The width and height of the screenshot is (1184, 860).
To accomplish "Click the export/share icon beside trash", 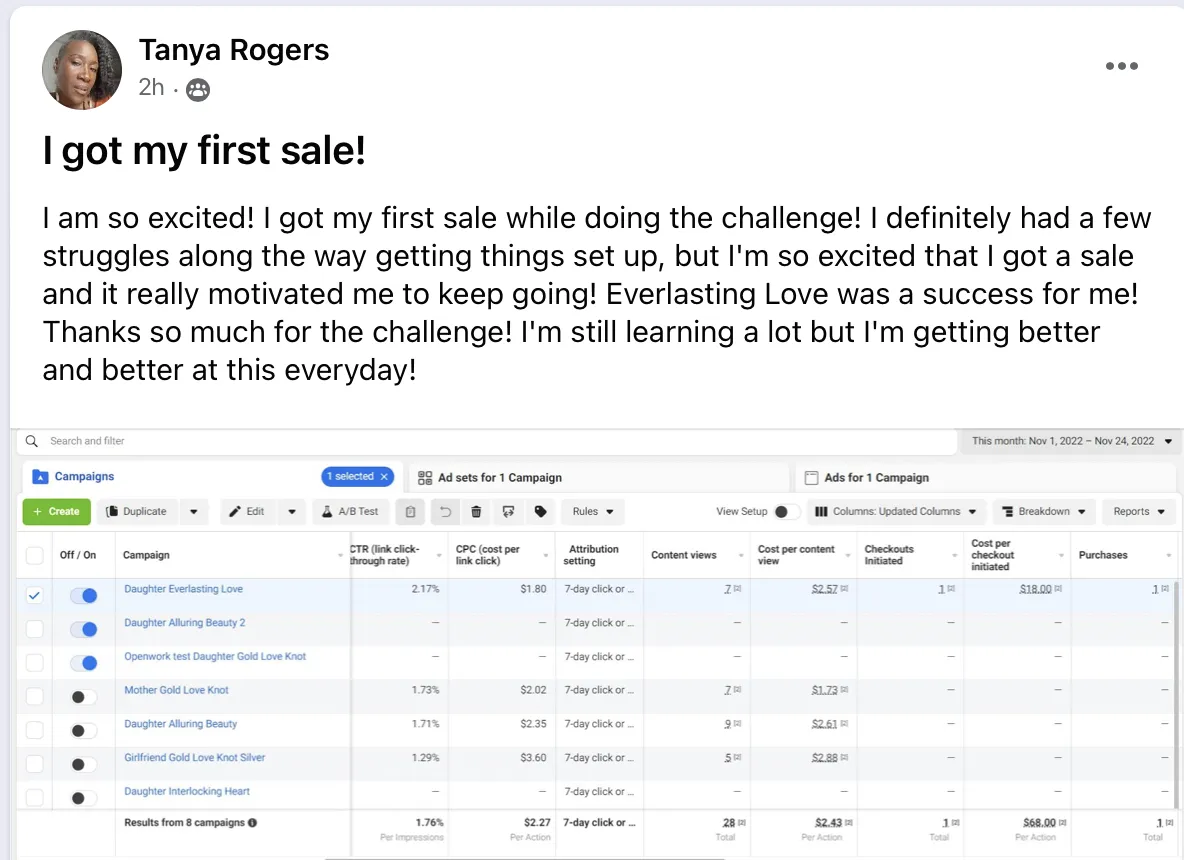I will [x=509, y=512].
